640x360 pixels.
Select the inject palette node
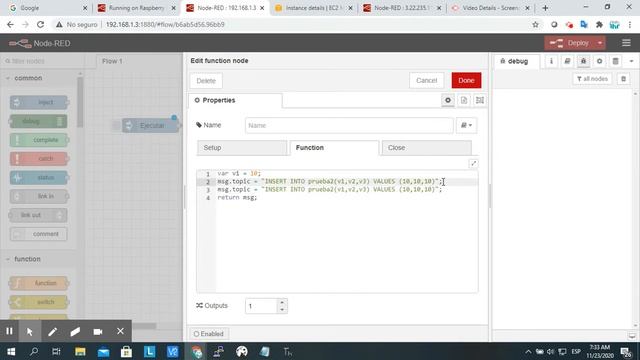click(x=39, y=102)
